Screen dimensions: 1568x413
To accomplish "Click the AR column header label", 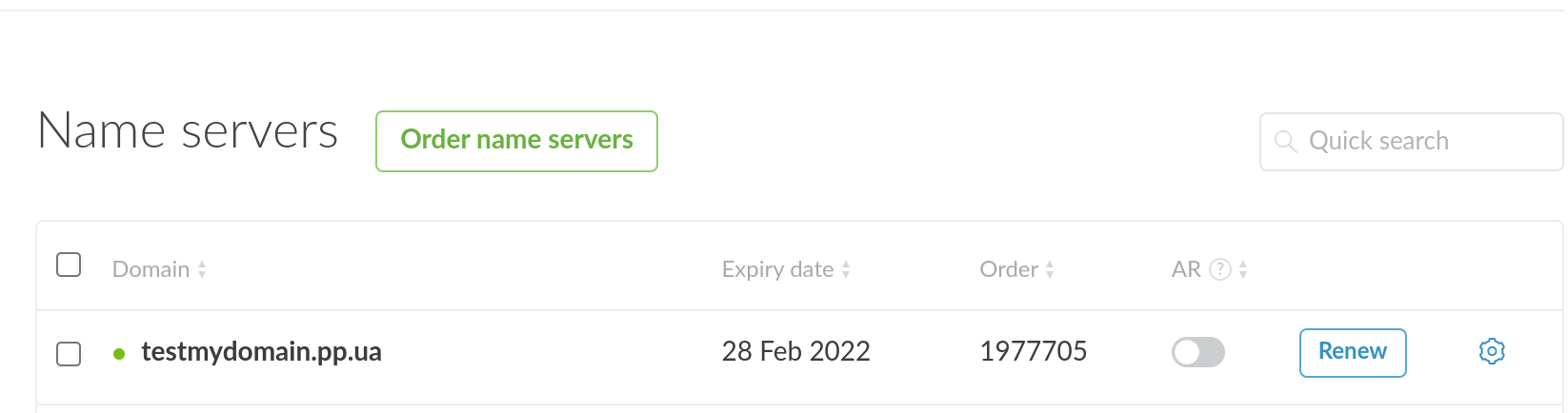I will (1185, 270).
